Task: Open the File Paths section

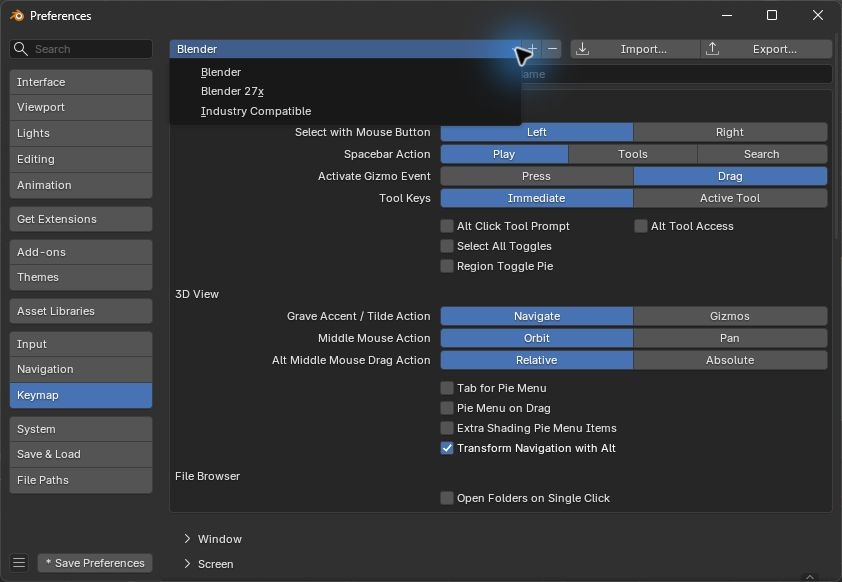Action: (x=81, y=480)
